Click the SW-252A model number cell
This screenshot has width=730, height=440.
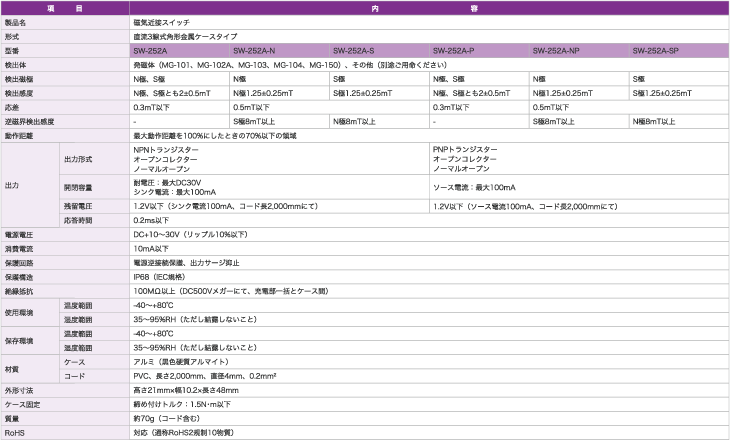click(x=150, y=49)
